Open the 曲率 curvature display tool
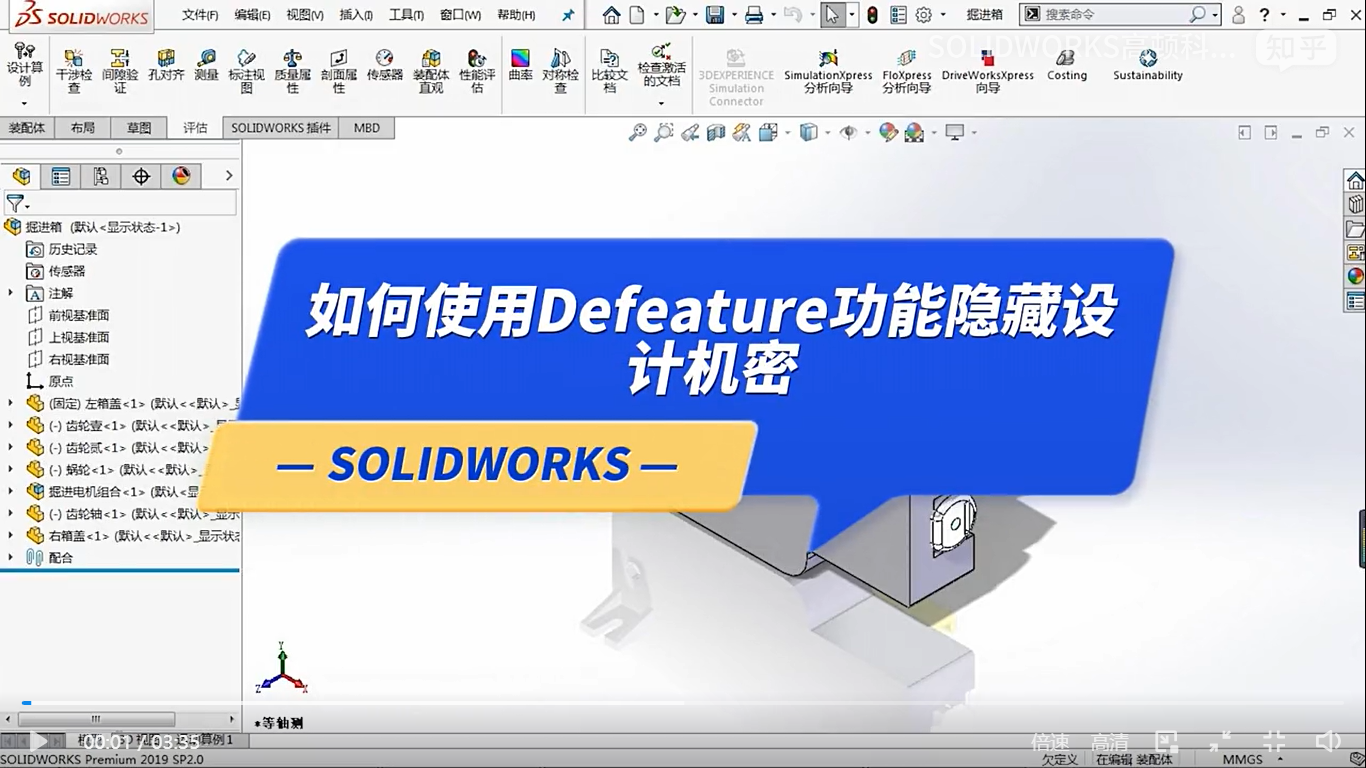The image size is (1366, 768). pyautogui.click(x=520, y=66)
